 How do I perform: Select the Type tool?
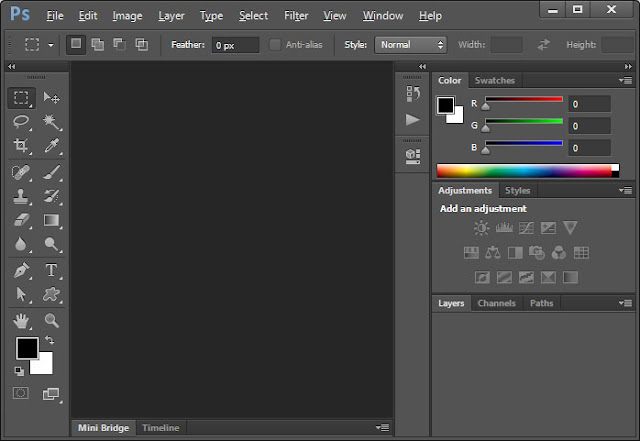pyautogui.click(x=51, y=270)
